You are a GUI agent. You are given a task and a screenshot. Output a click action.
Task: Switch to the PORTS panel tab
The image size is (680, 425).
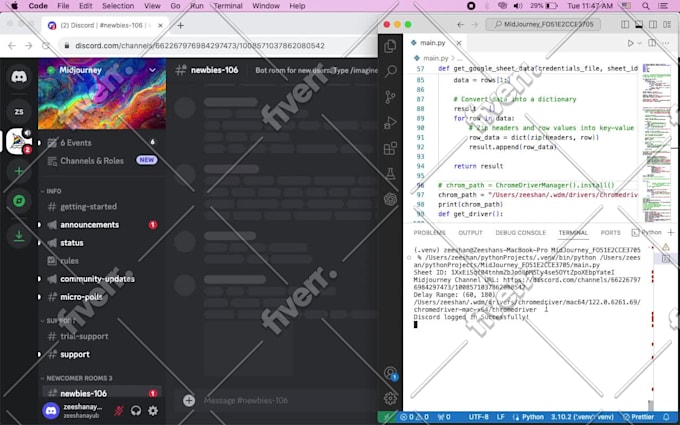click(611, 233)
